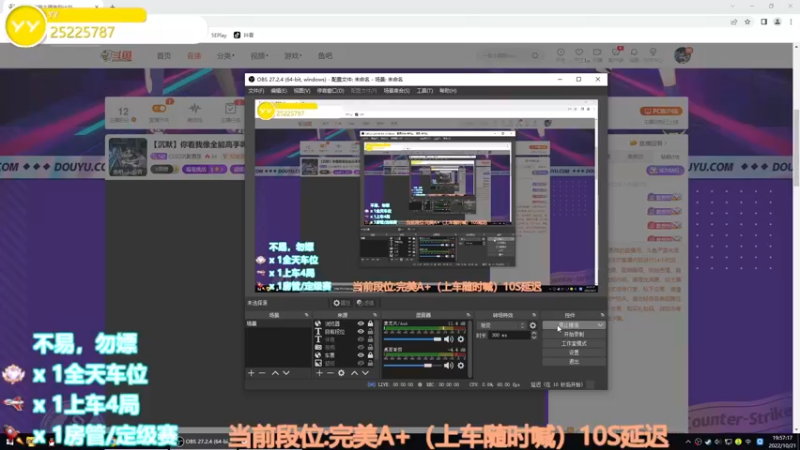This screenshot has width=800, height=450.
Task: Toggle the lock of the 目前段位 source
Action: click(370, 332)
